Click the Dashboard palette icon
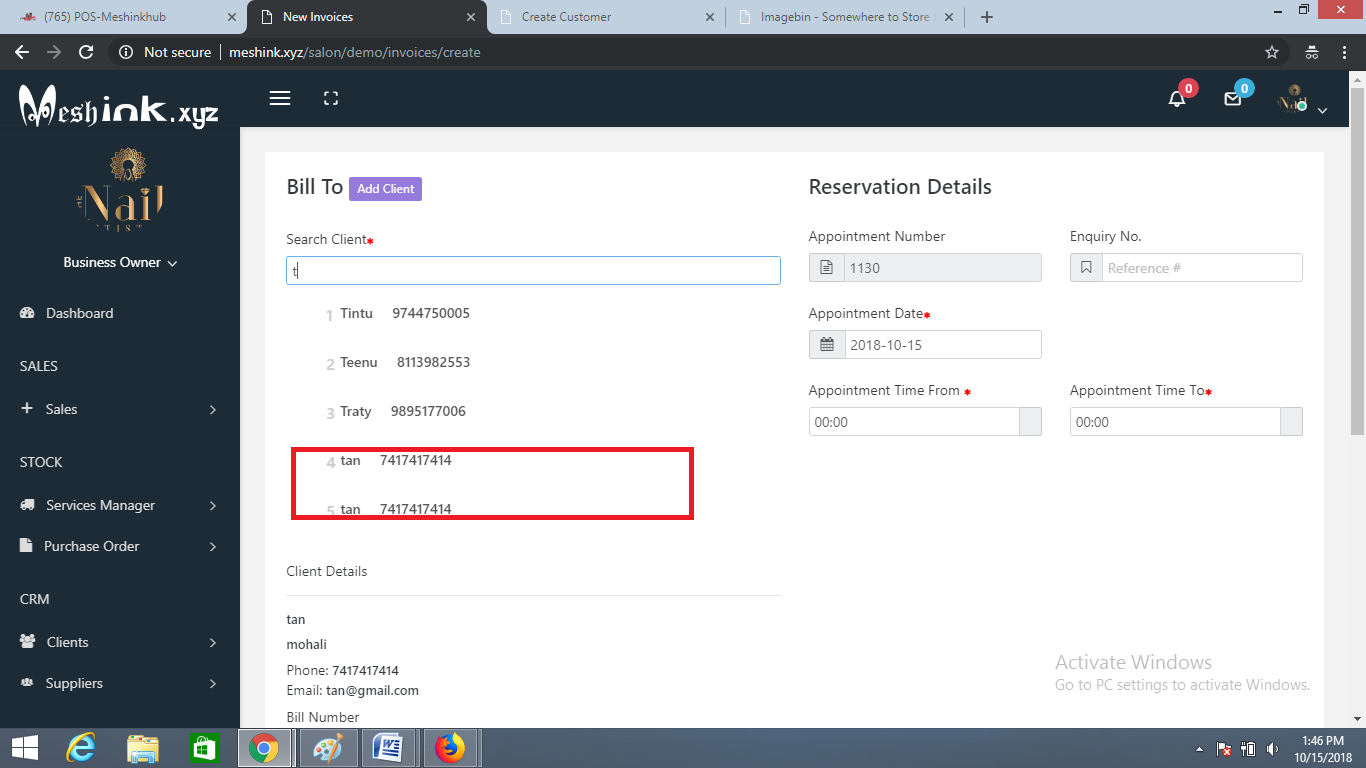The image size is (1366, 768). [x=28, y=313]
